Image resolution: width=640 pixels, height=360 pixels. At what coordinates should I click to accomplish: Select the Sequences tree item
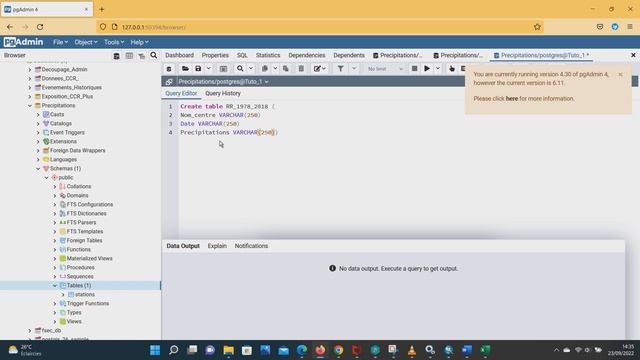(80, 276)
